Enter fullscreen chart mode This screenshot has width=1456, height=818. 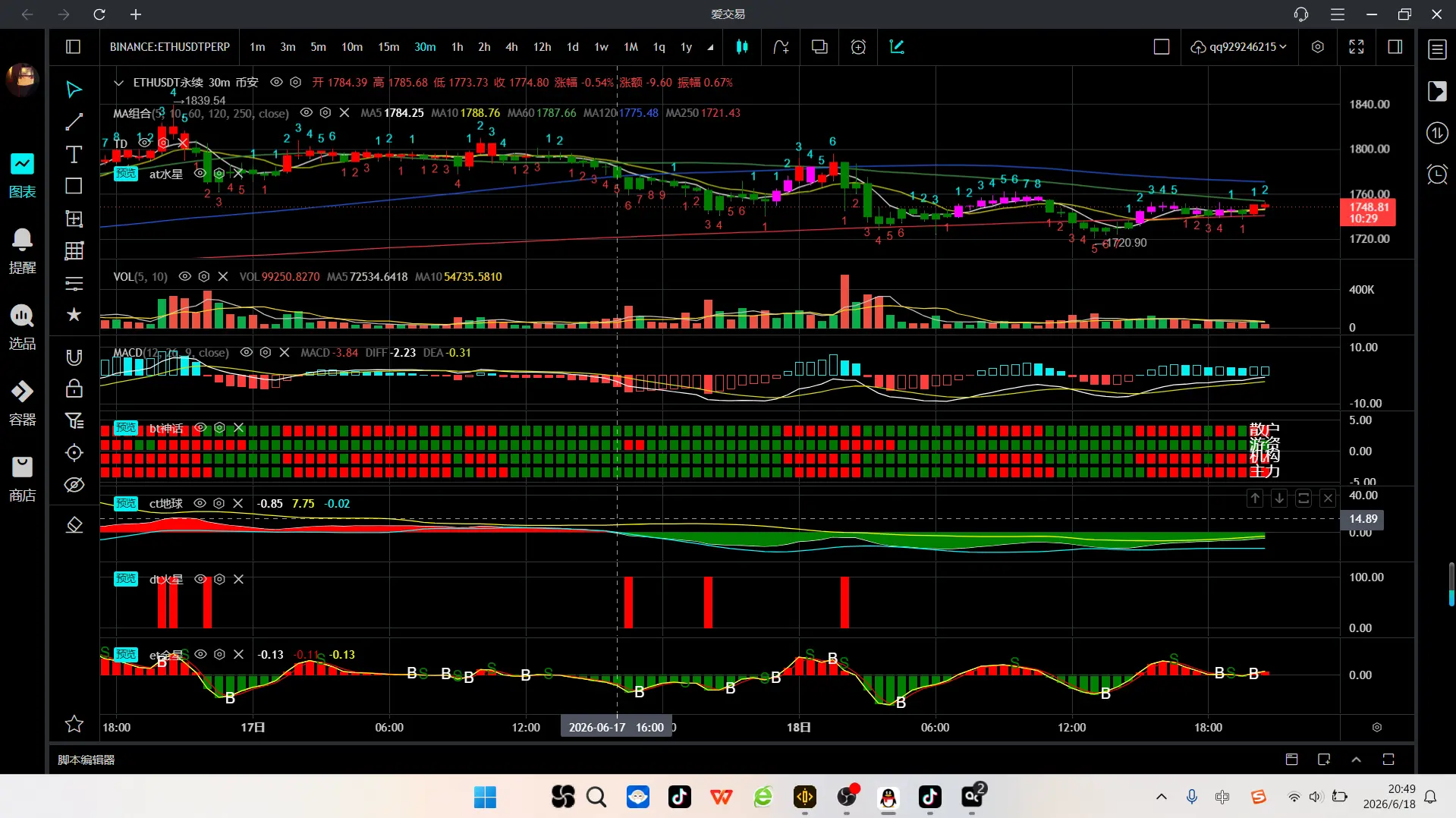click(1357, 47)
